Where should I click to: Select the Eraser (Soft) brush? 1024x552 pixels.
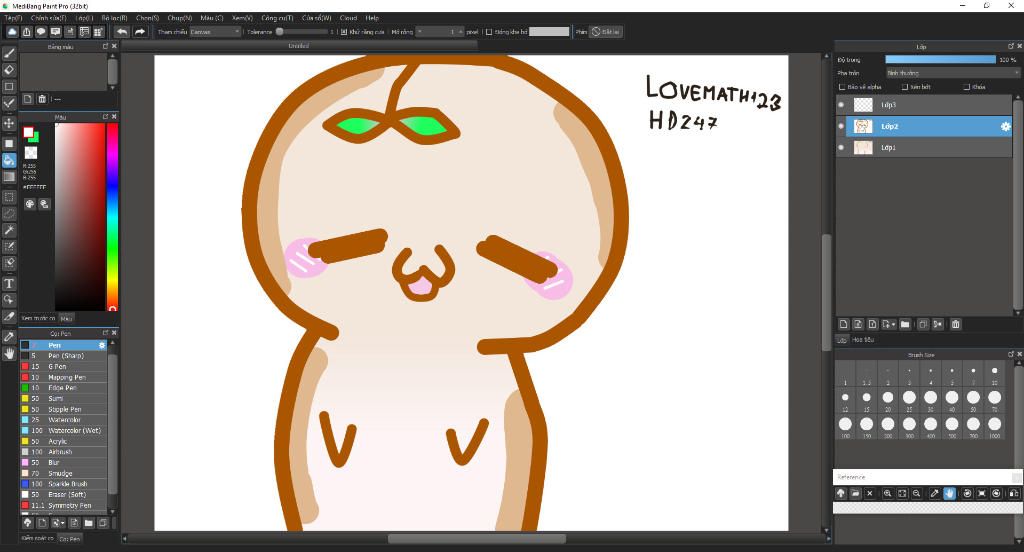pyautogui.click(x=63, y=495)
